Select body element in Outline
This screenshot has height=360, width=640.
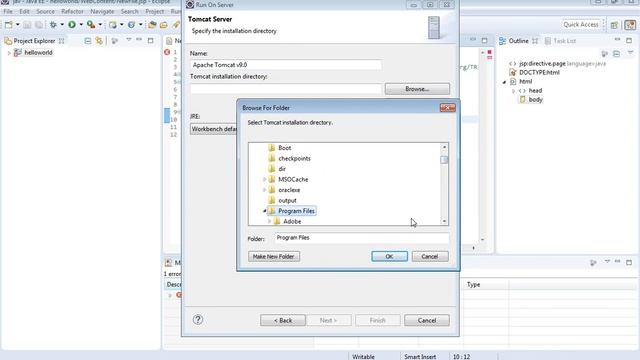click(x=536, y=100)
